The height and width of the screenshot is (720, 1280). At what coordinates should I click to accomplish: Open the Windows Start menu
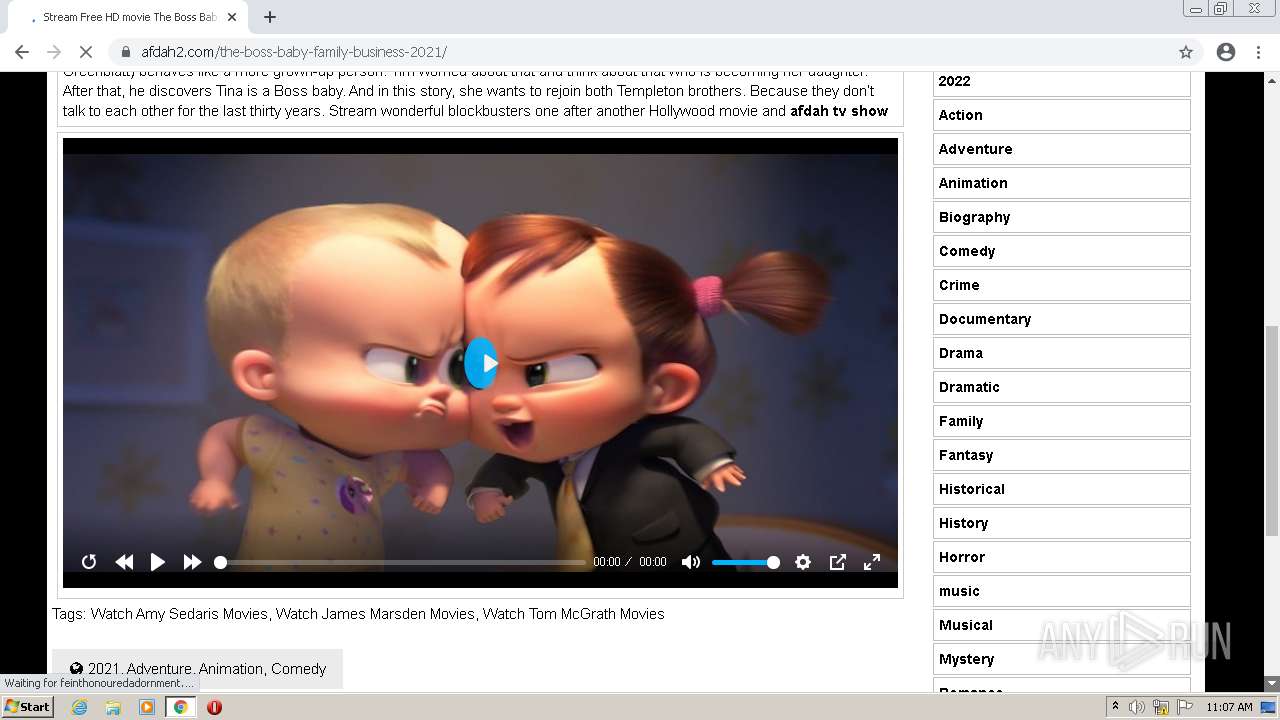(27, 707)
